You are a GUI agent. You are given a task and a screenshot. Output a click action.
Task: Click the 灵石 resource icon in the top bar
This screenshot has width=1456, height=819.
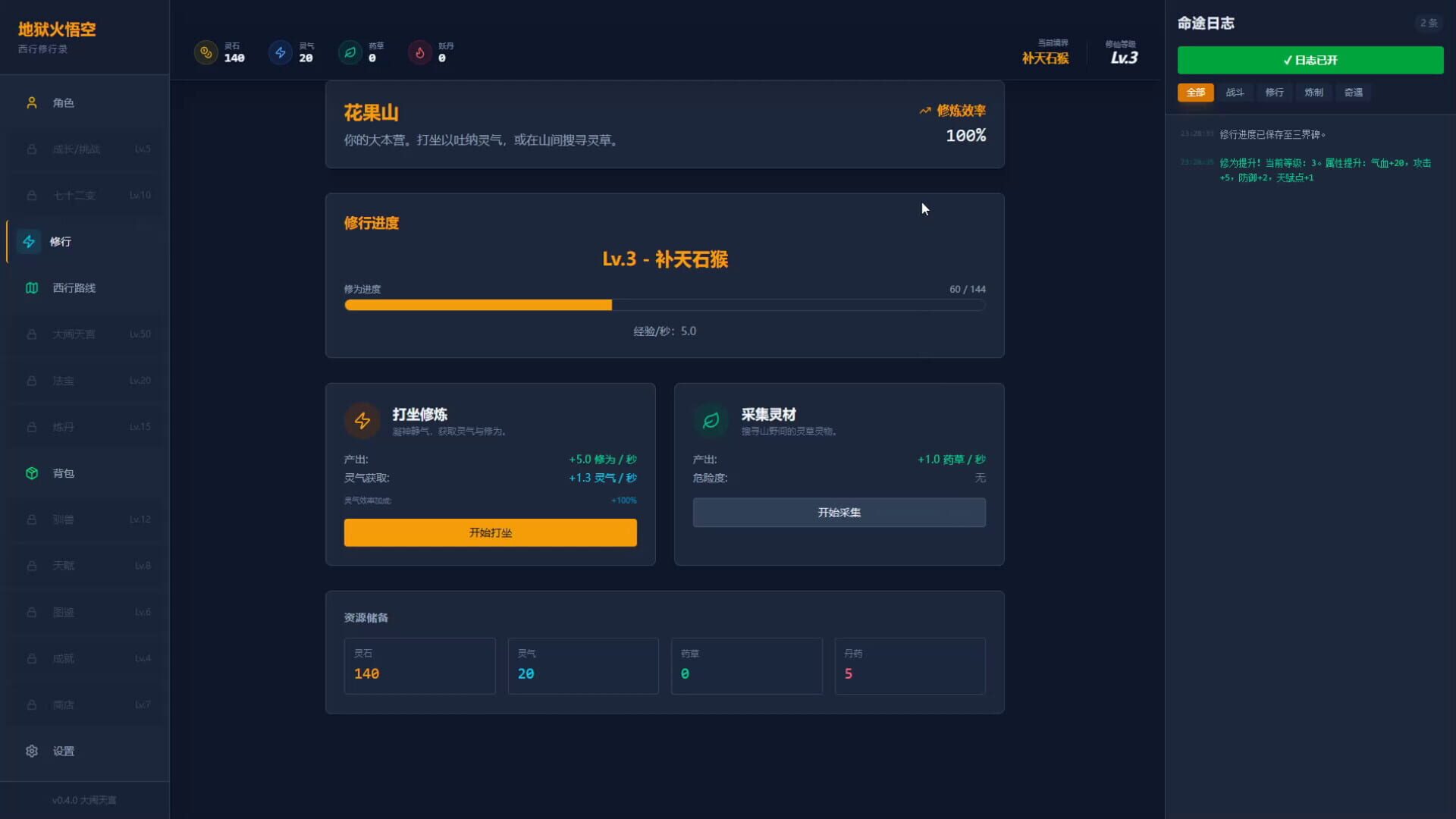click(206, 52)
